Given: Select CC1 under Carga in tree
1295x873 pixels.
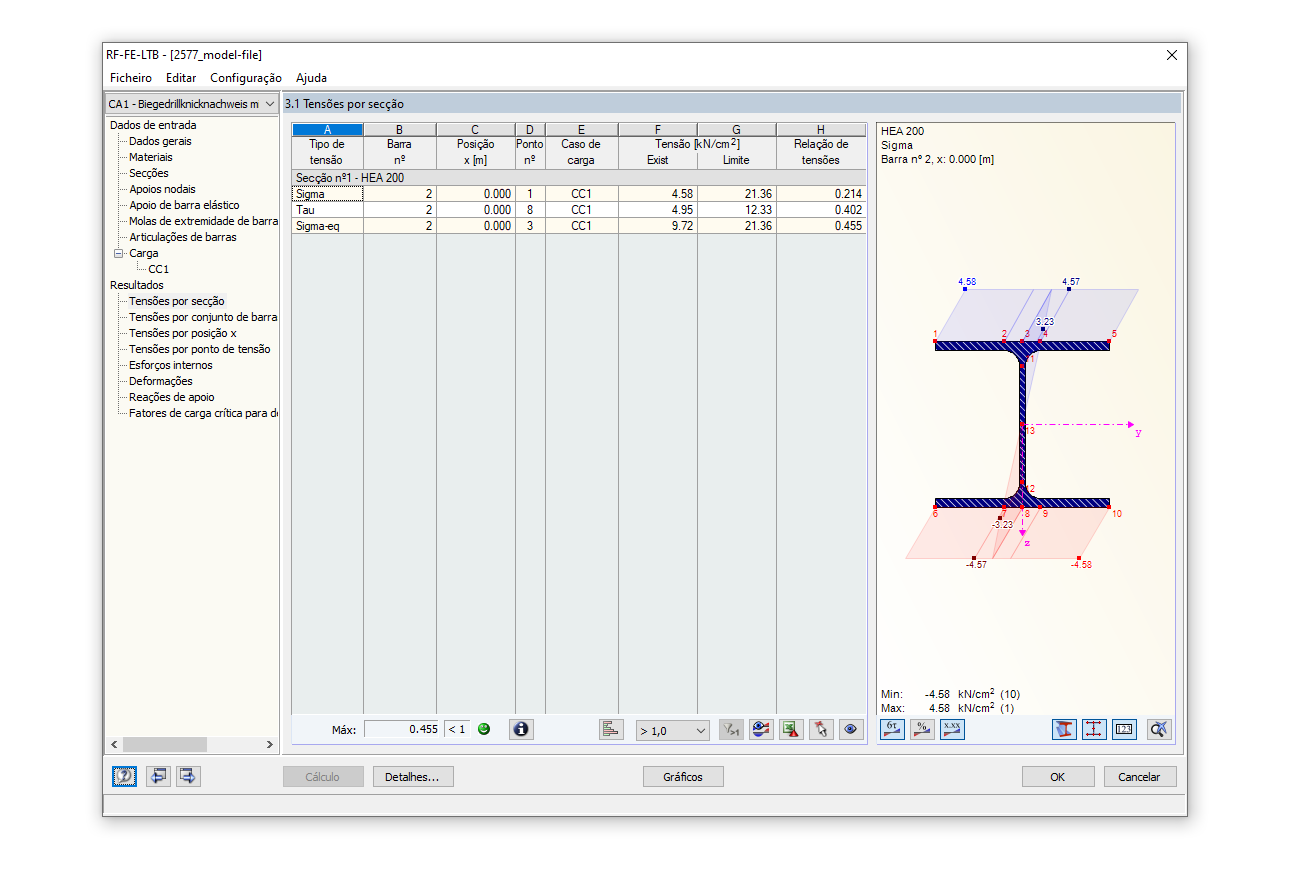Looking at the screenshot, I should (x=159, y=269).
